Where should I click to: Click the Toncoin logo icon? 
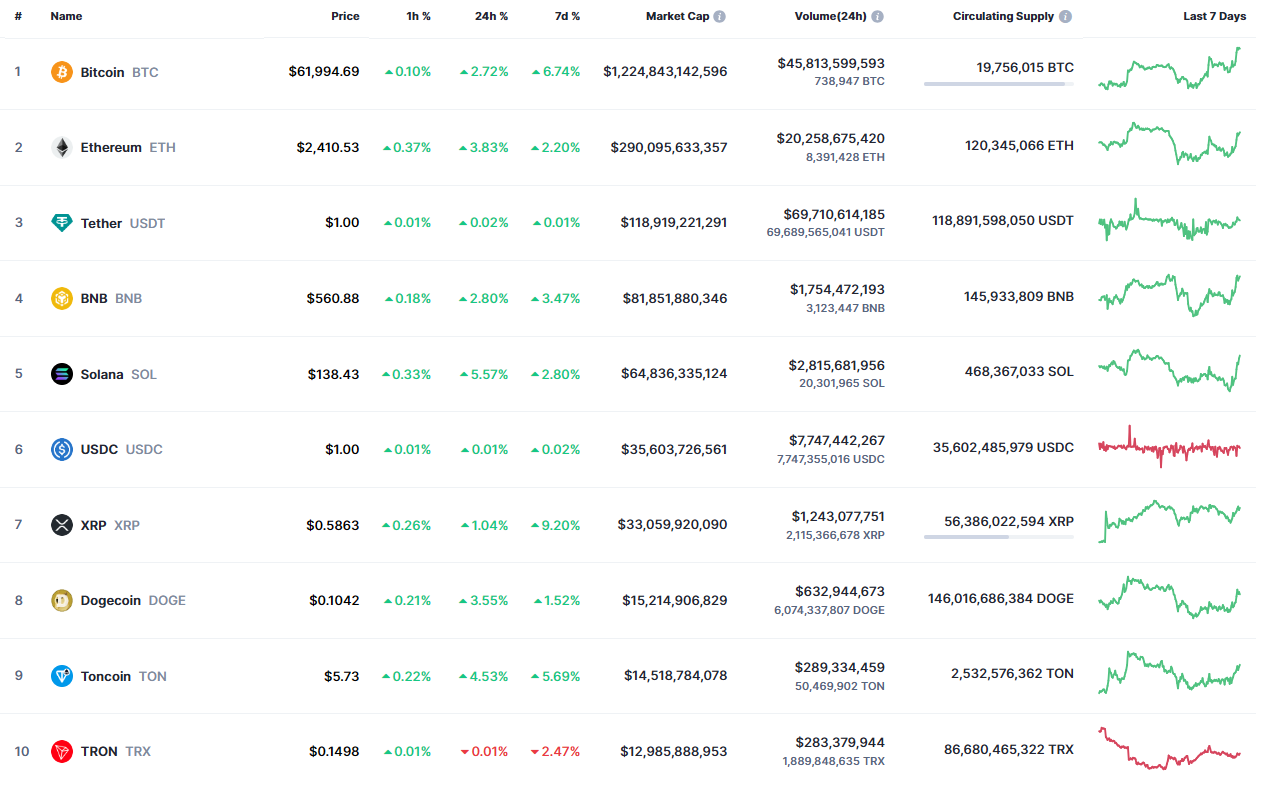(62, 676)
